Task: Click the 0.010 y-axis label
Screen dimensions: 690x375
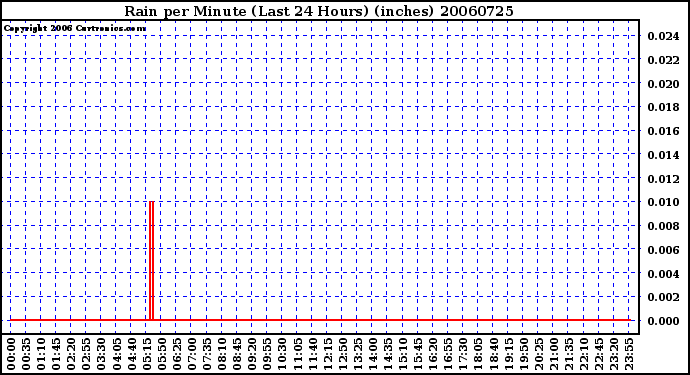Action: [663, 202]
